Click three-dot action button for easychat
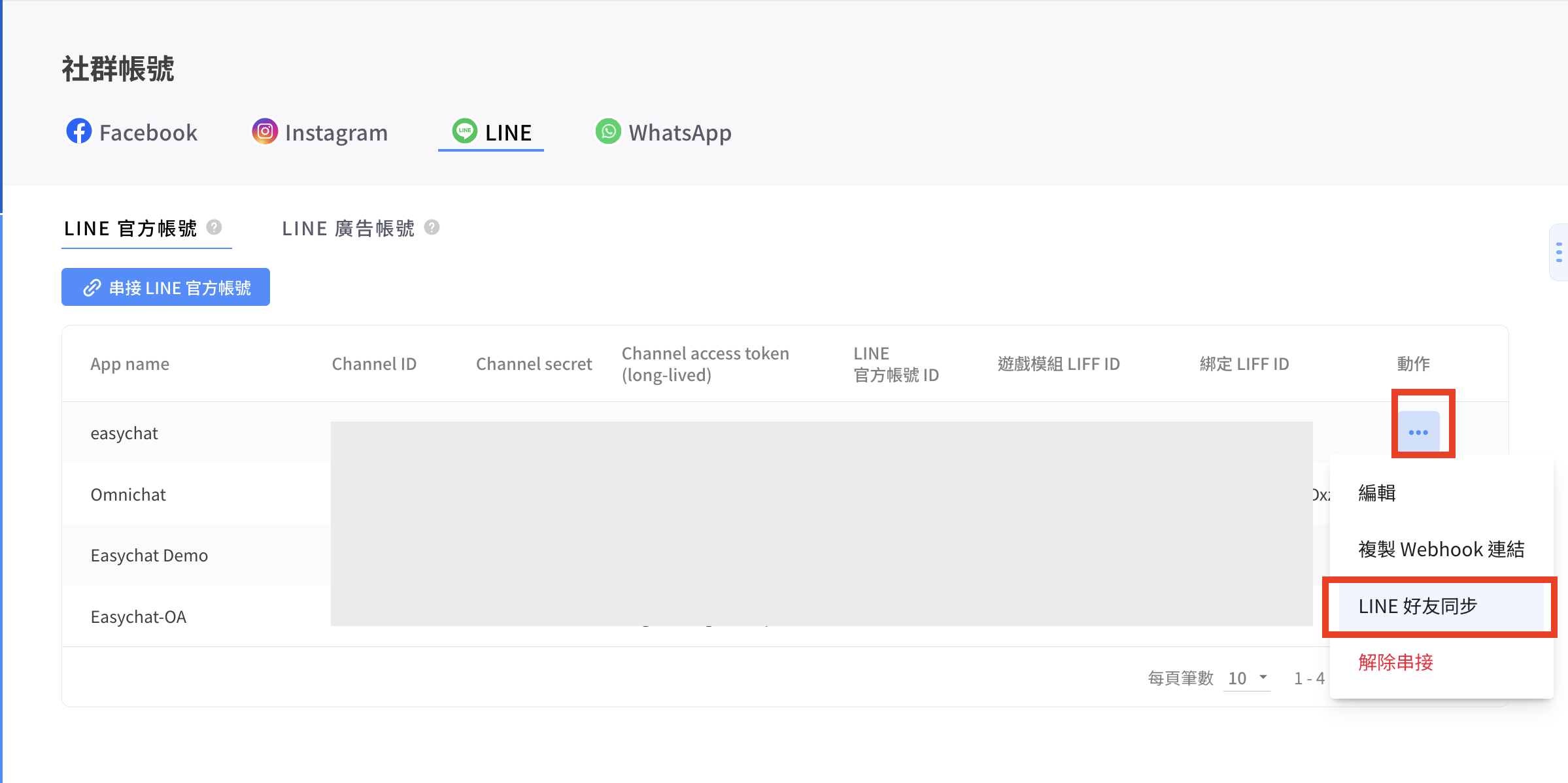1568x783 pixels. (1418, 432)
